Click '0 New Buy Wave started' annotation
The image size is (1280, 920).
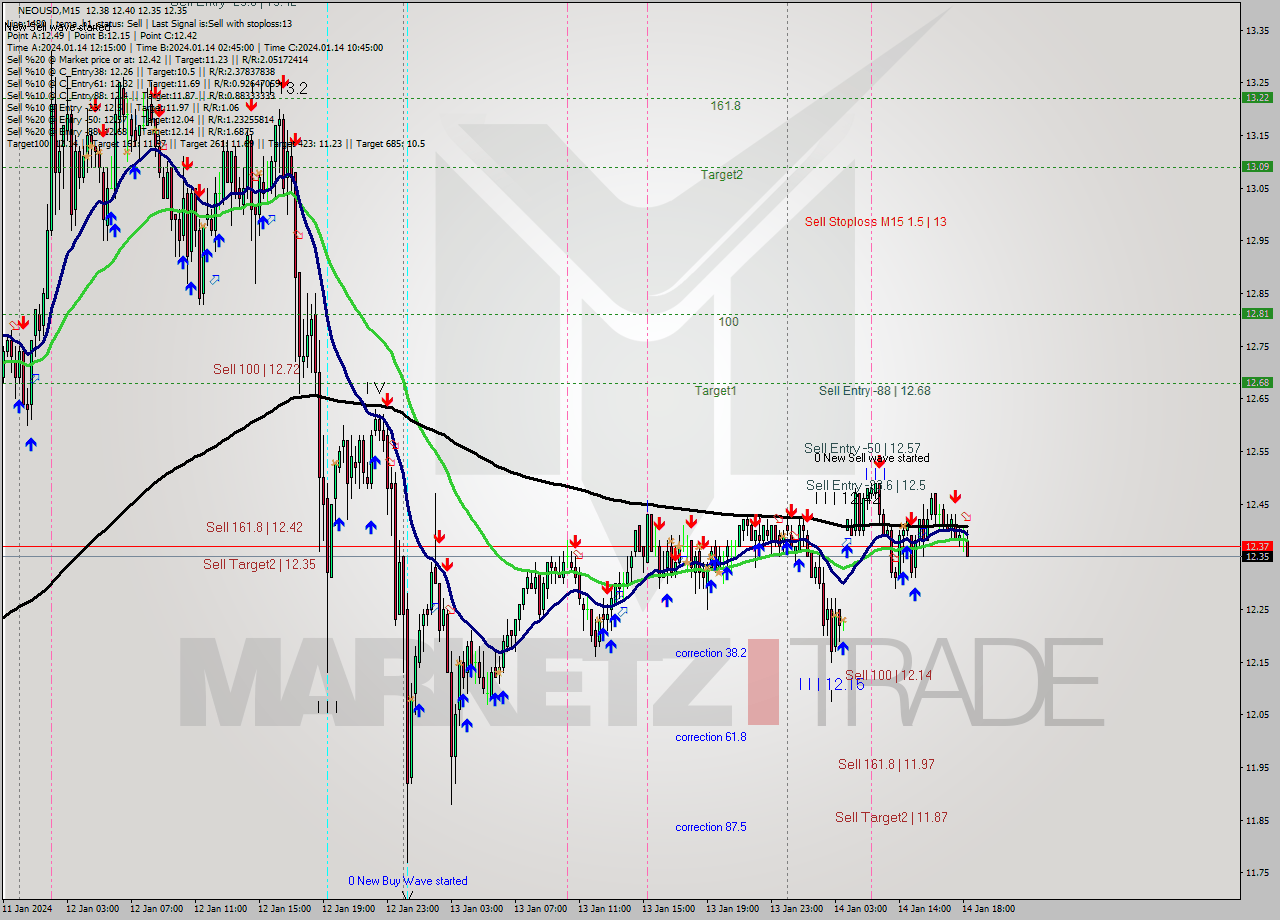(x=407, y=881)
